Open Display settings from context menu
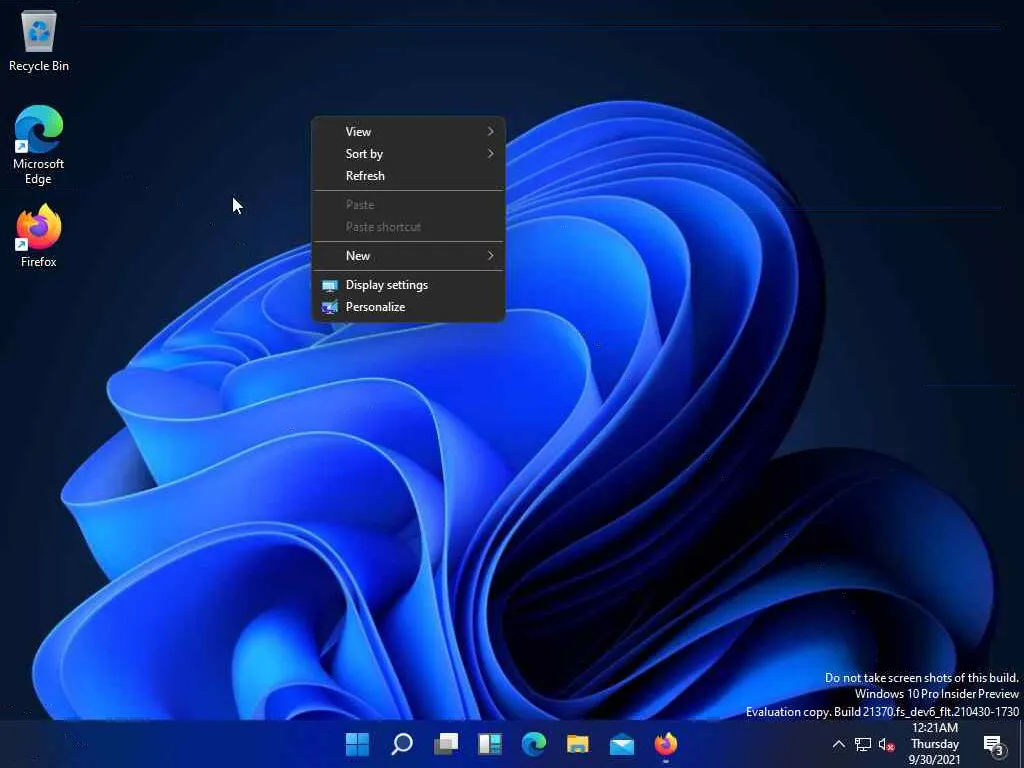 coord(409,285)
